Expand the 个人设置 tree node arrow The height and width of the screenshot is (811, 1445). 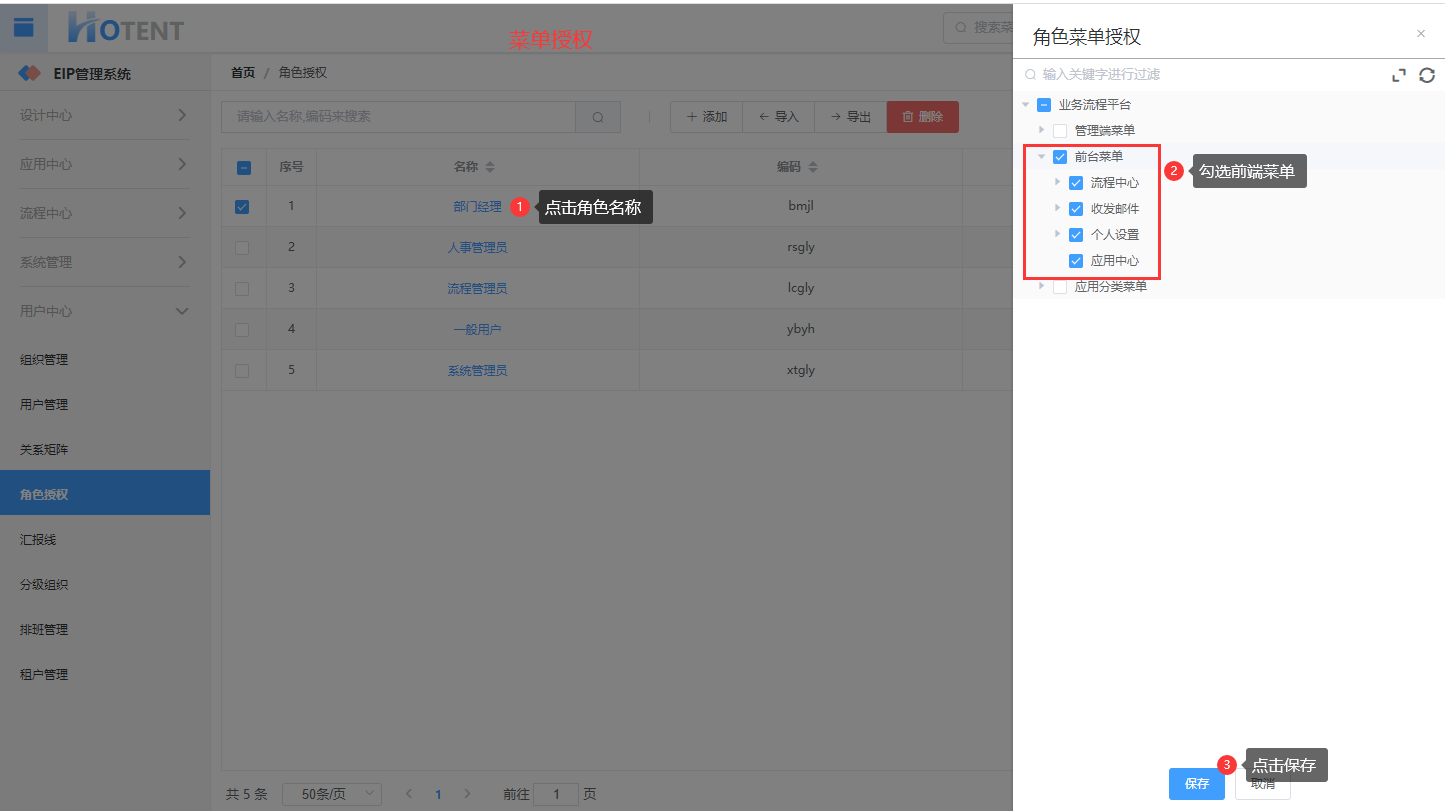point(1058,234)
